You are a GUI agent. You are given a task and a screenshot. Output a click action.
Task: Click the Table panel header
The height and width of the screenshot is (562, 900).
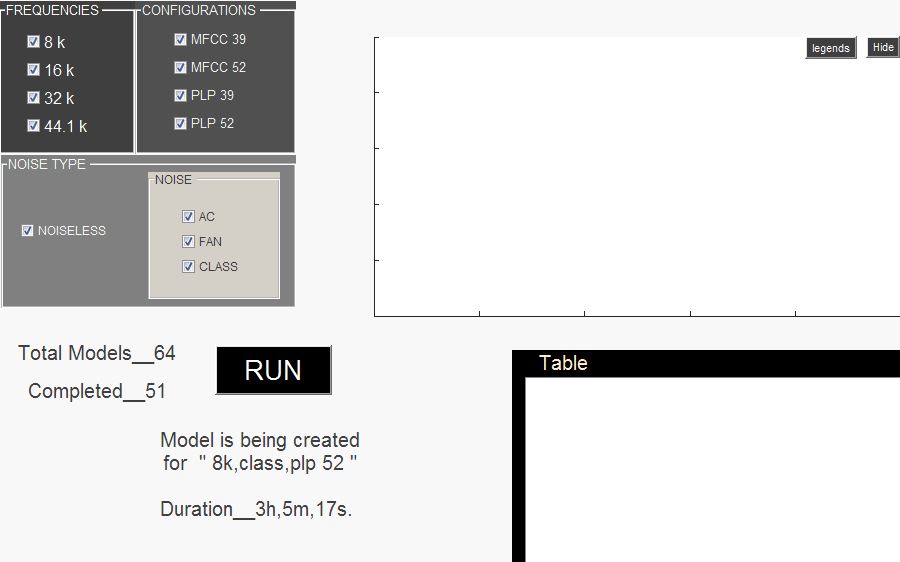tap(563, 363)
